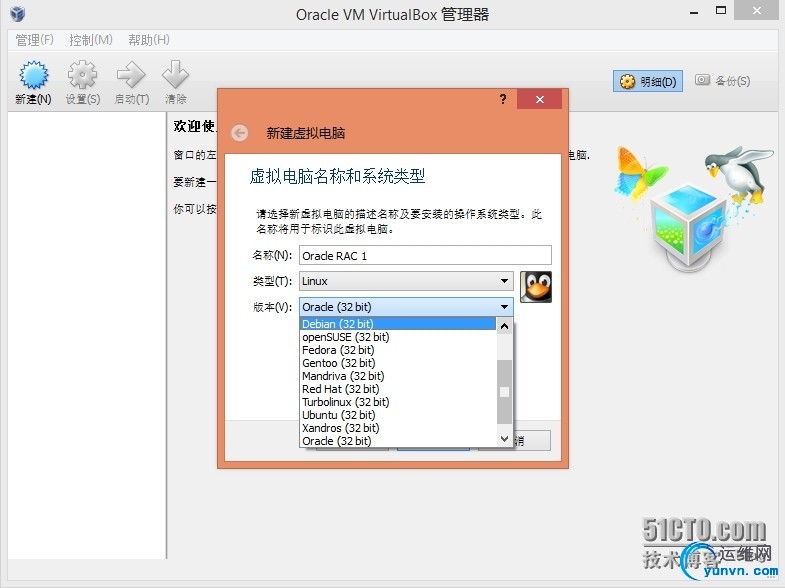Screen dimensions: 785x588
Task: Select Oracle (32 bit) at the list bottom
Action: point(398,441)
